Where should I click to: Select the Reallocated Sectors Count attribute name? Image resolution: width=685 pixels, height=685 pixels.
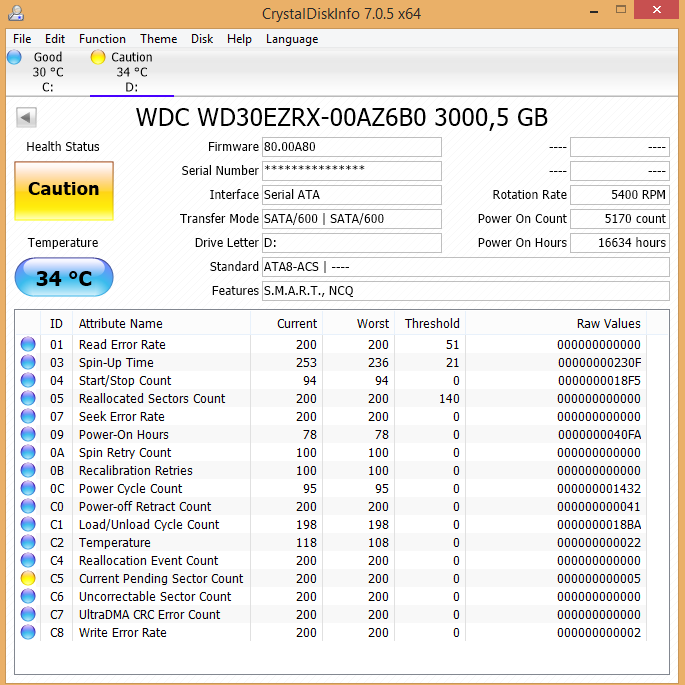click(x=152, y=398)
